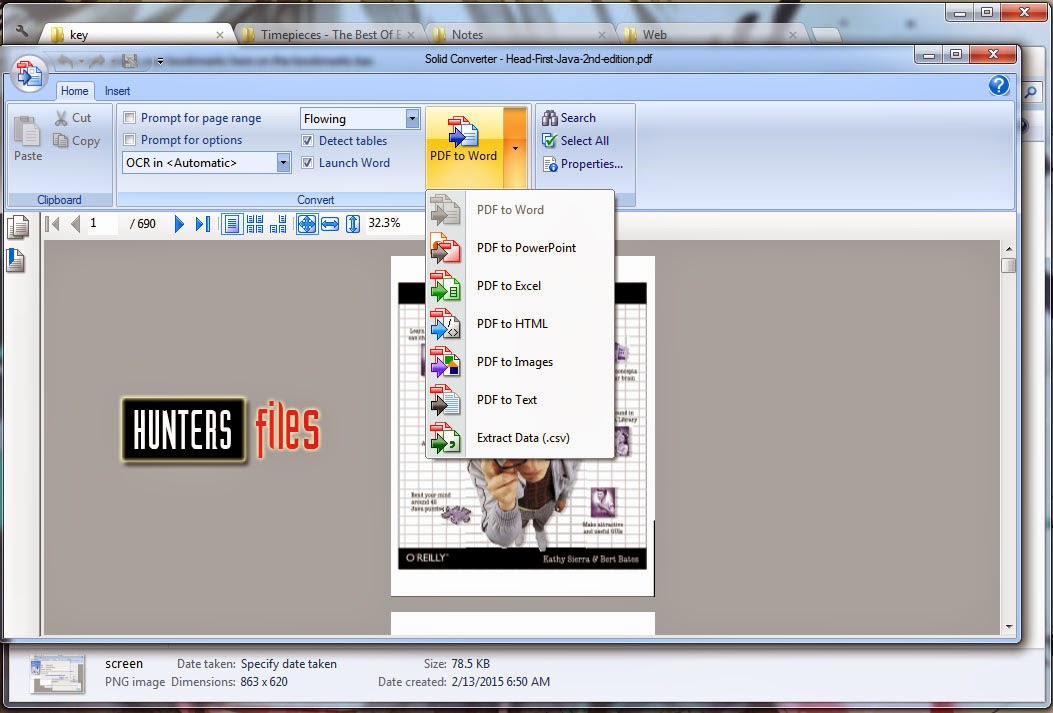This screenshot has width=1053, height=713.
Task: Switch to the Home ribbon tab
Action: pyautogui.click(x=75, y=91)
